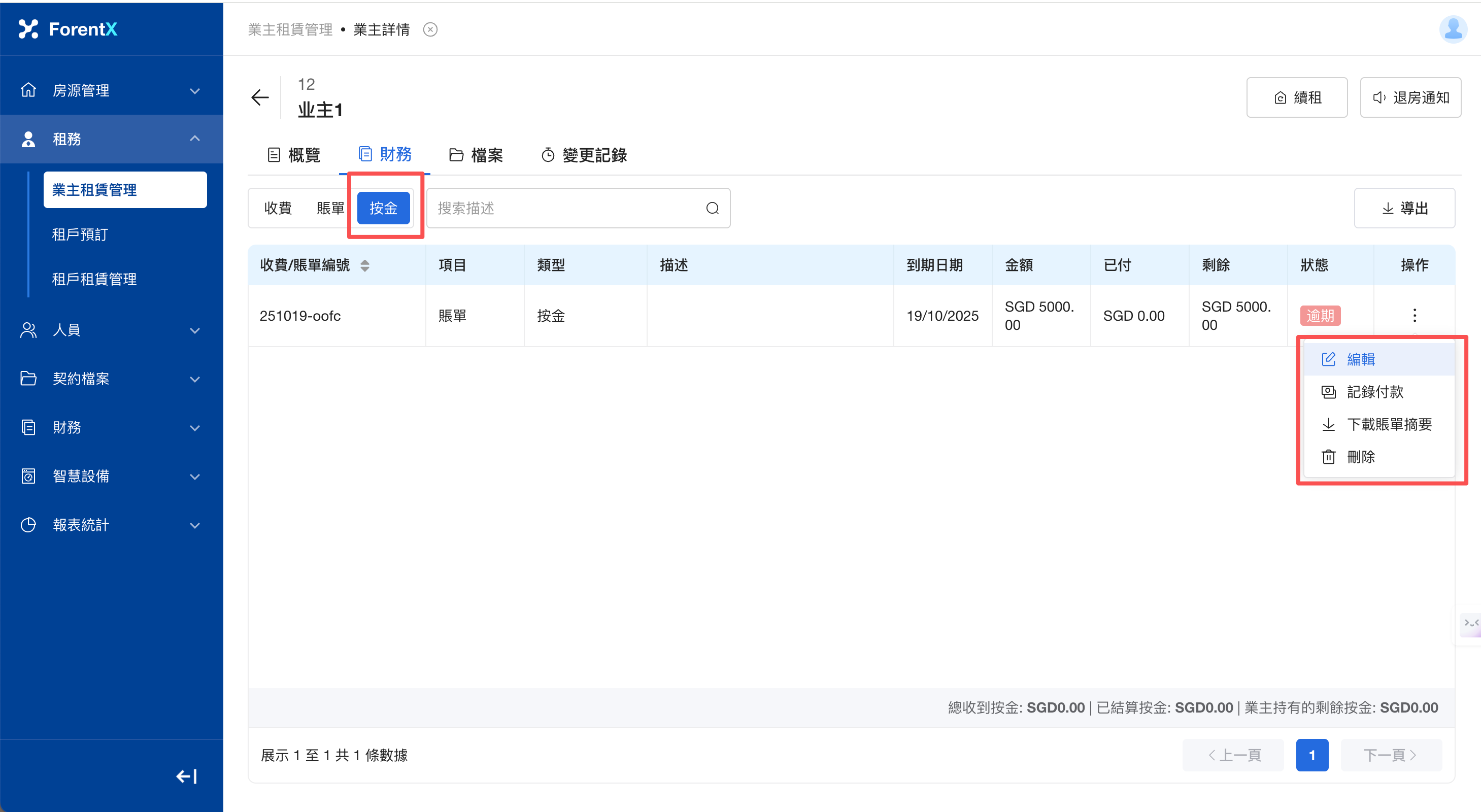Click the 導出 export button
1481x812 pixels.
(x=1404, y=208)
